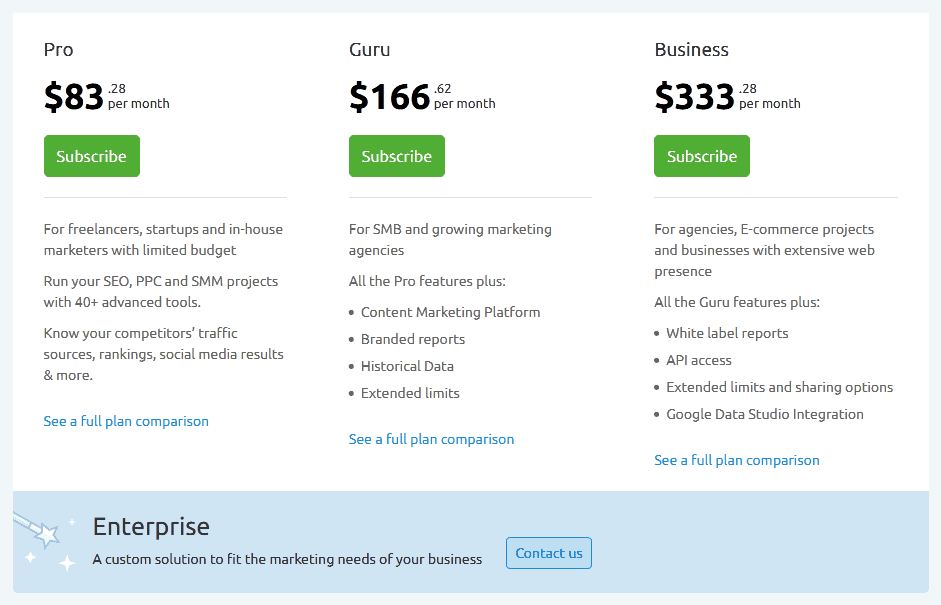Subscribe to the Guru plan
Viewport: 941px width, 605px height.
[396, 156]
